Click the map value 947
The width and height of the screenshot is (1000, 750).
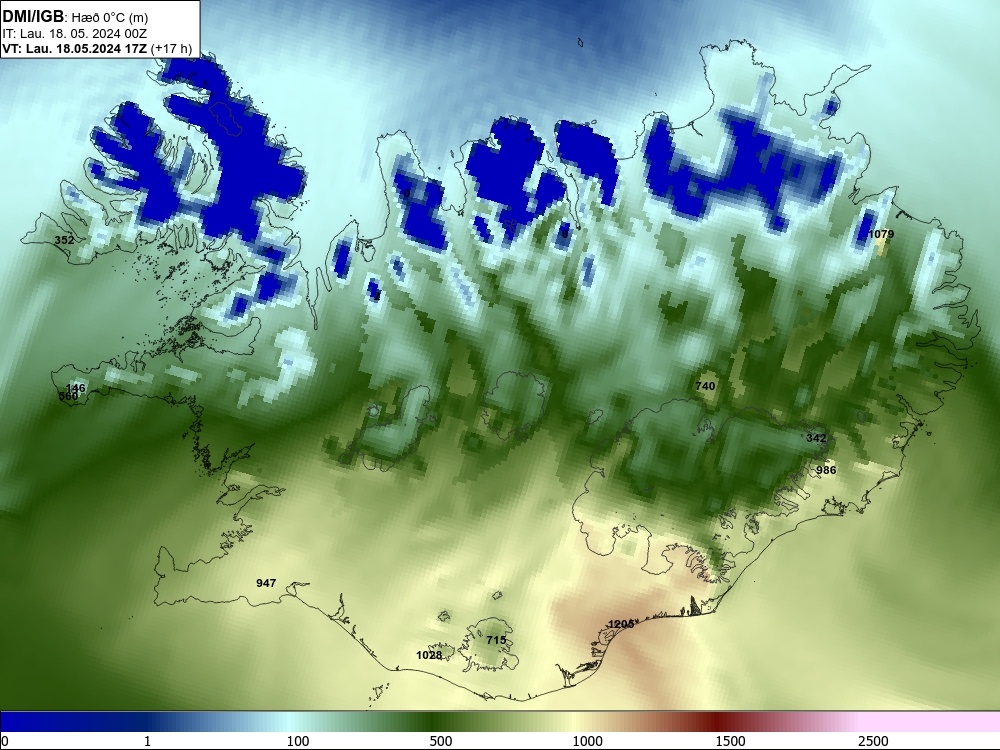266,583
